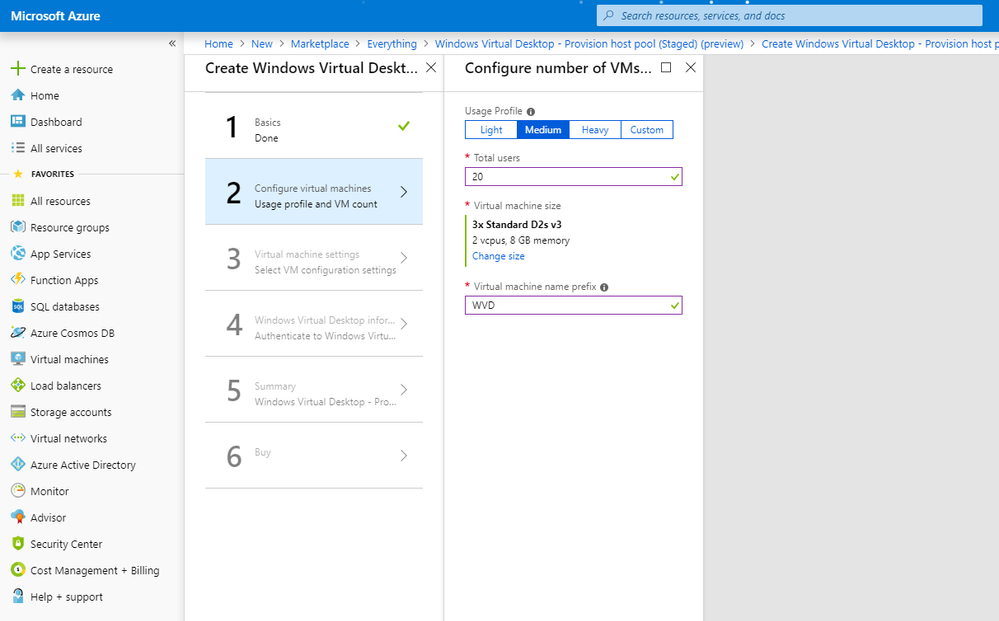Click the 3x Standard D2s v3 text
The width and height of the screenshot is (999, 621).
tap(517, 224)
